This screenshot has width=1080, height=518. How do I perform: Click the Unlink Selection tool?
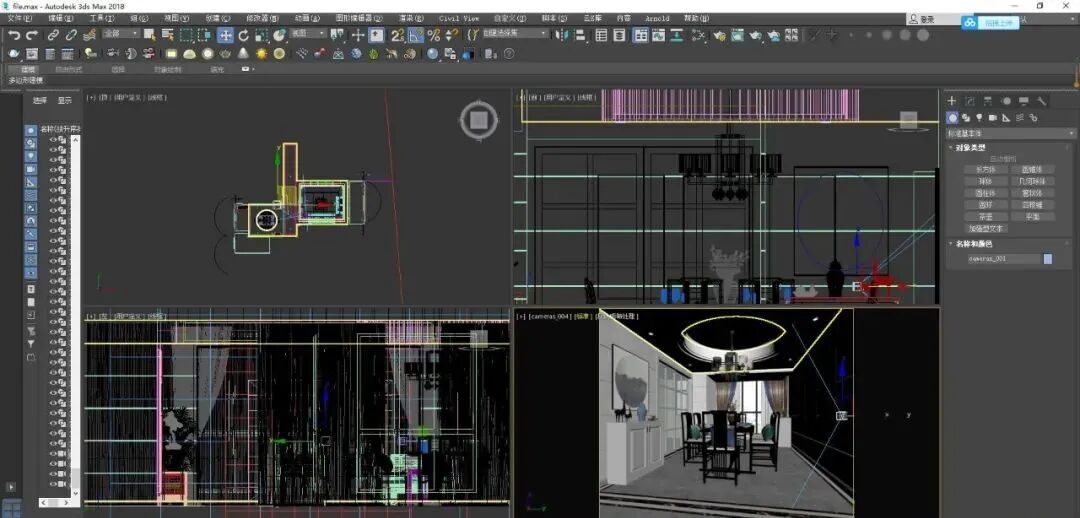click(x=72, y=35)
